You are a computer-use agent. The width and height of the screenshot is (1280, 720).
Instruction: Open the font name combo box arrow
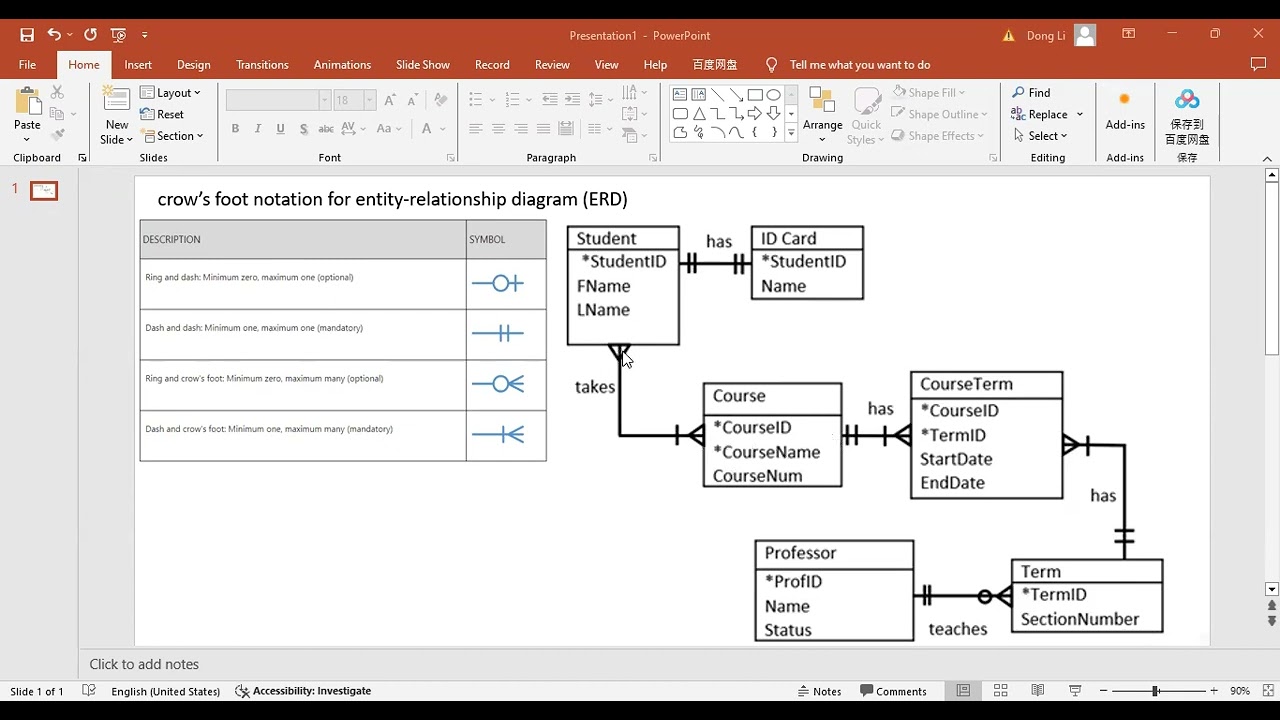tap(324, 100)
